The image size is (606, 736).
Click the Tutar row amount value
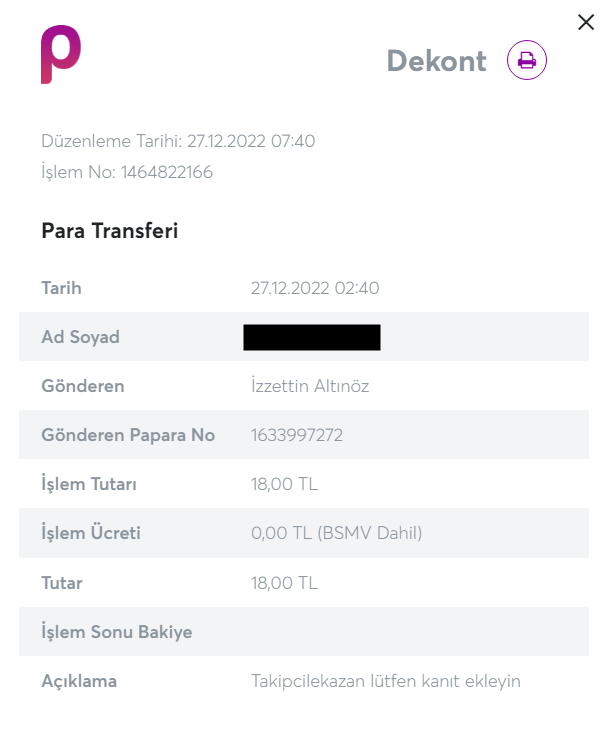284,582
